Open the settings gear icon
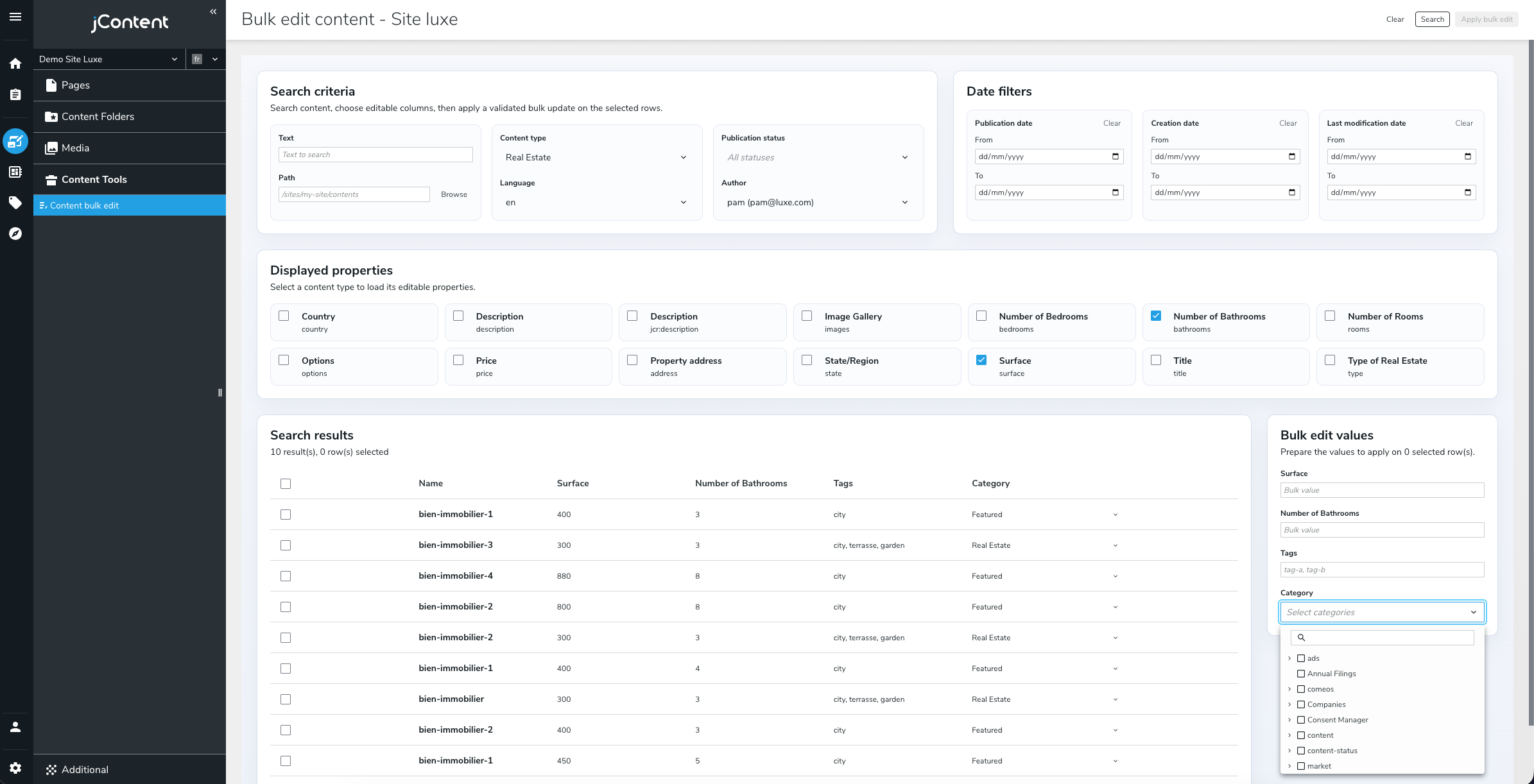This screenshot has width=1534, height=784. [x=15, y=768]
